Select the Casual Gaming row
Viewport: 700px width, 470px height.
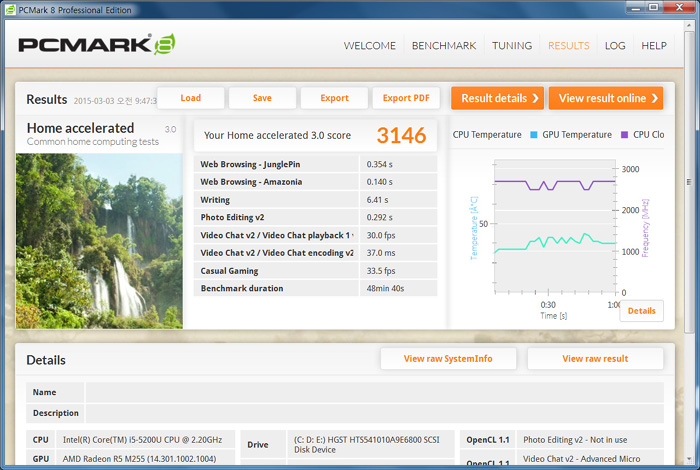[x=316, y=270]
